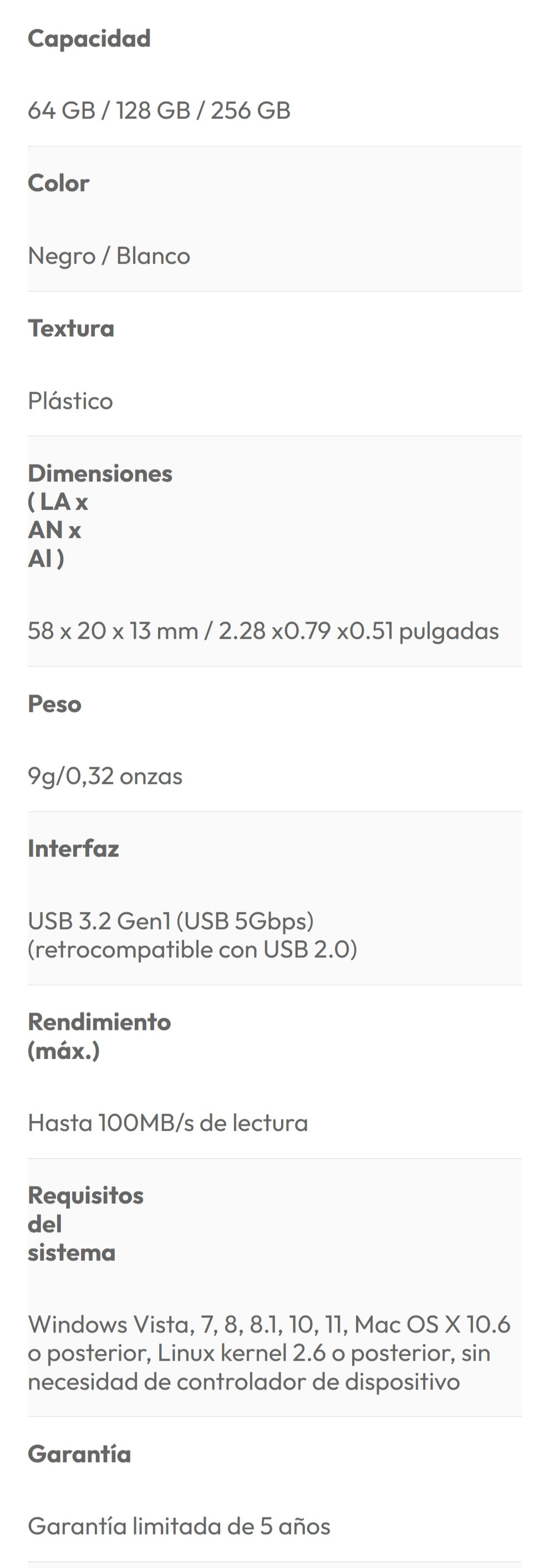
Task: Select the Garantía limitada de 5 años value
Action: coord(179,1526)
